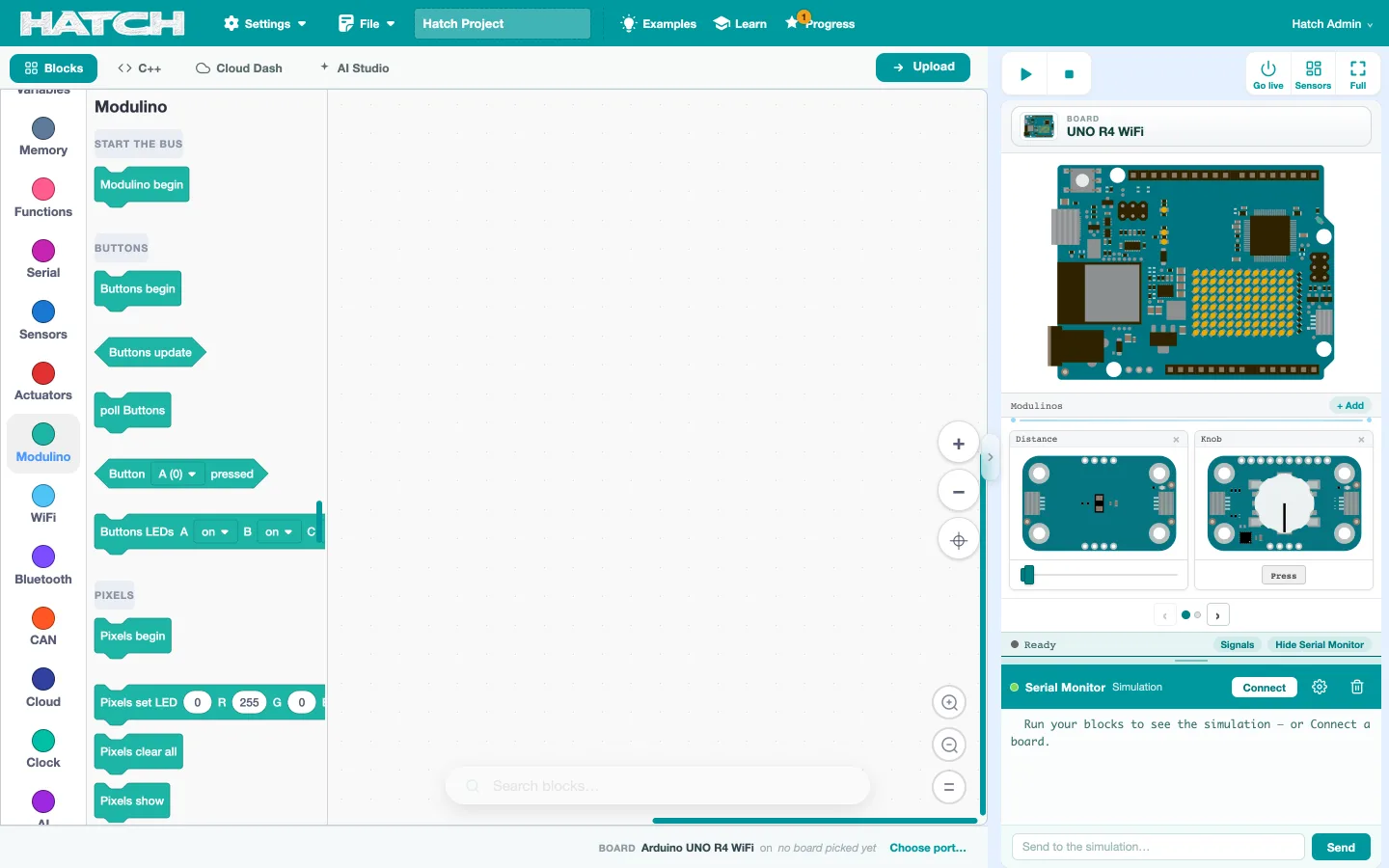Change Buttons LEDs B state dropdown
This screenshot has height=868, width=1389.
tap(279, 532)
